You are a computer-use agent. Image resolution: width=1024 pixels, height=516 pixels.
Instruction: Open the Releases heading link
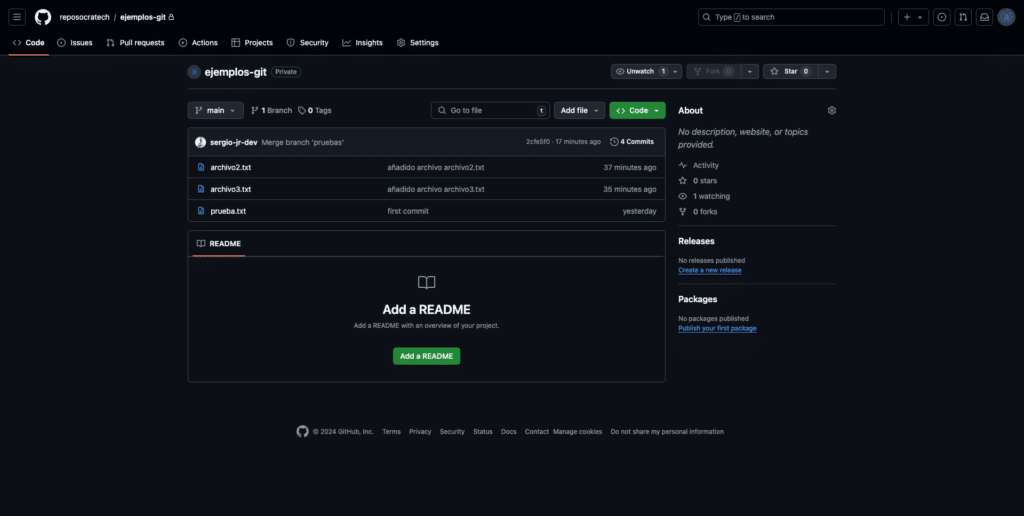click(x=696, y=241)
